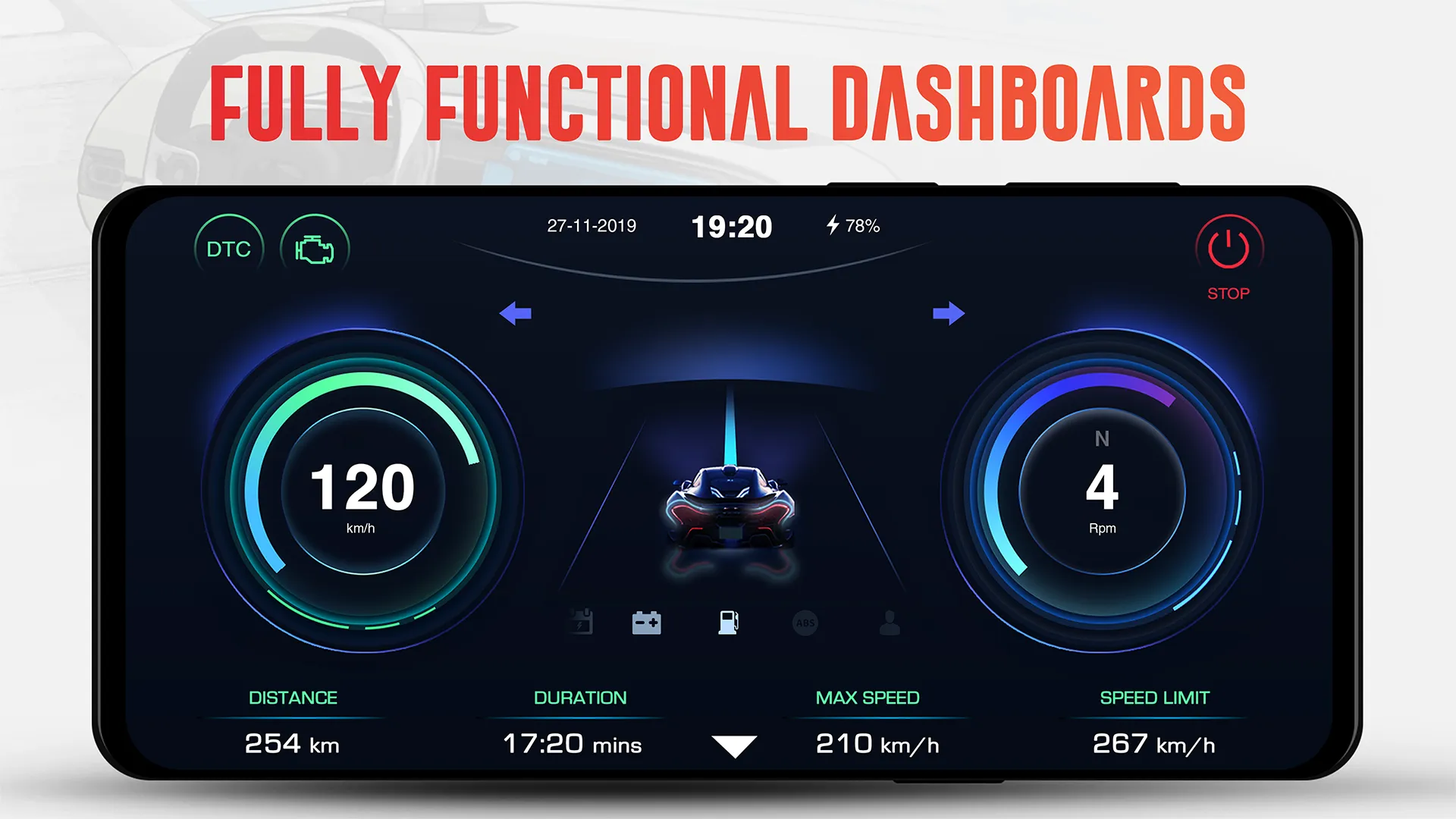Select the fuel level icon
The width and height of the screenshot is (1456, 819).
(x=727, y=620)
